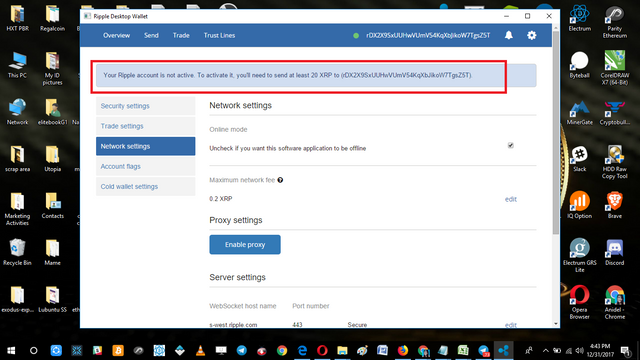Click Telegram icon in taskbar
Viewport: 640px width, 360px height.
[x=242, y=351]
